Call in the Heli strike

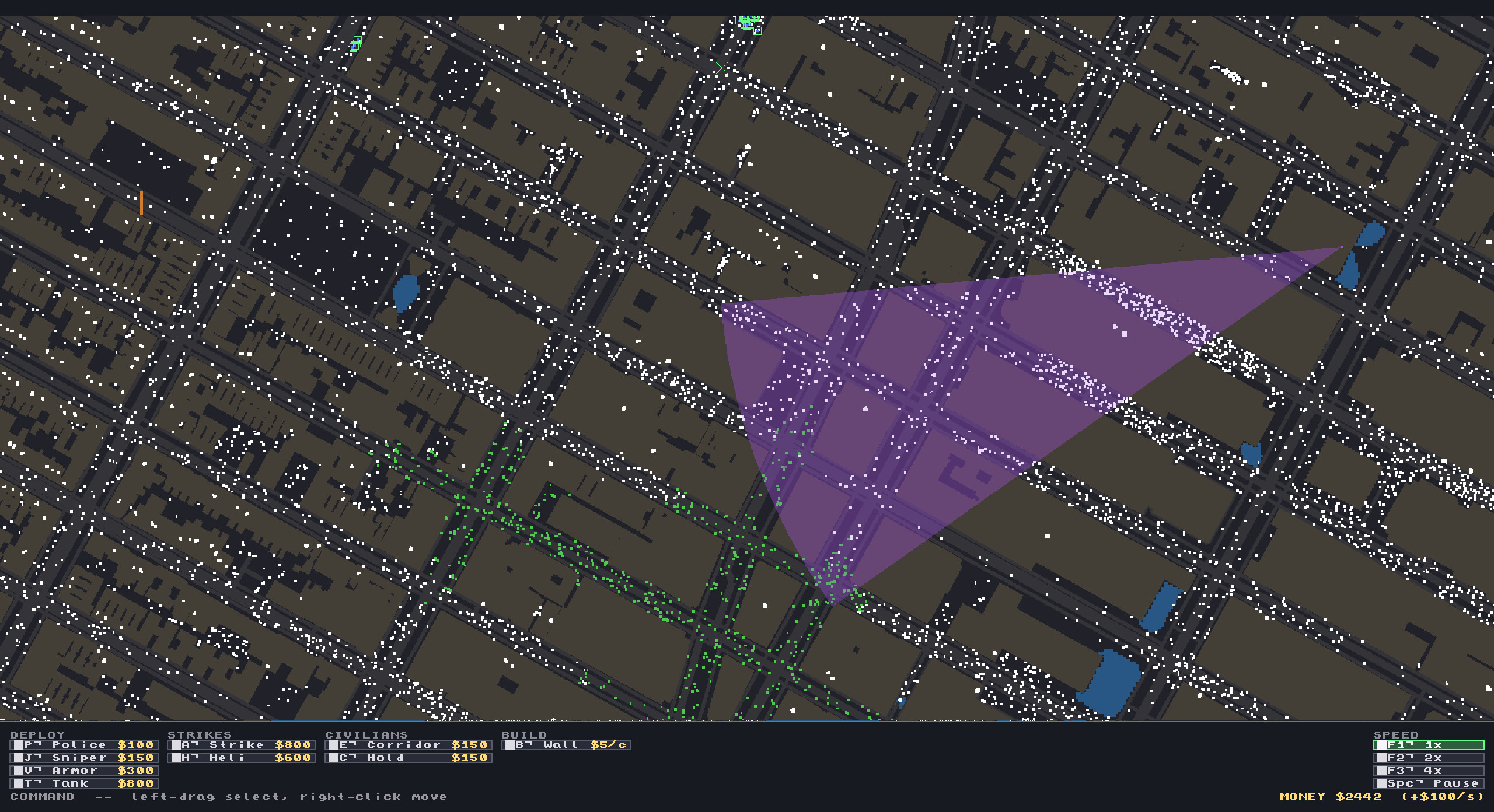coord(242,758)
